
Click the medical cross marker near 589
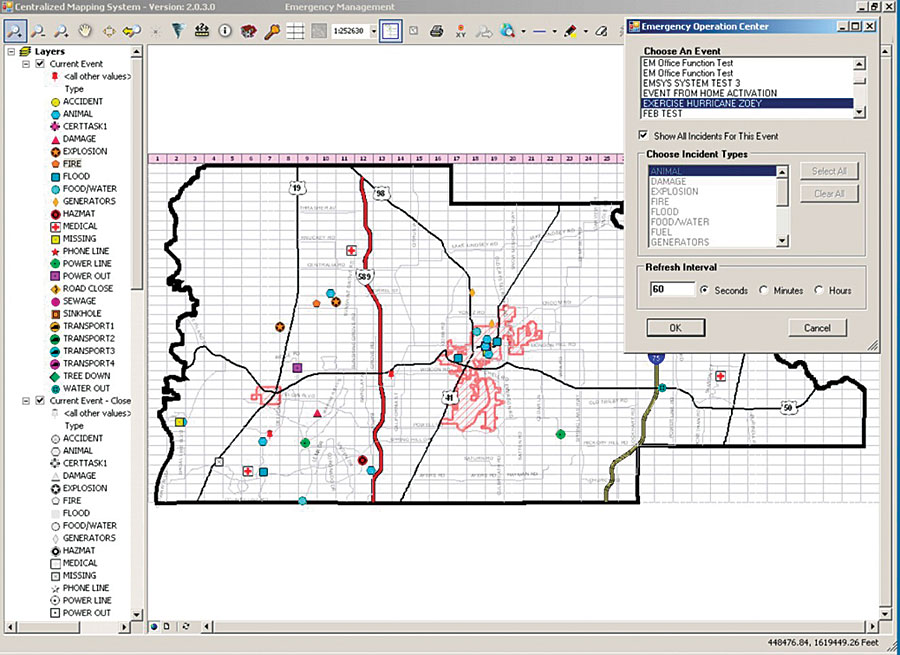point(351,250)
